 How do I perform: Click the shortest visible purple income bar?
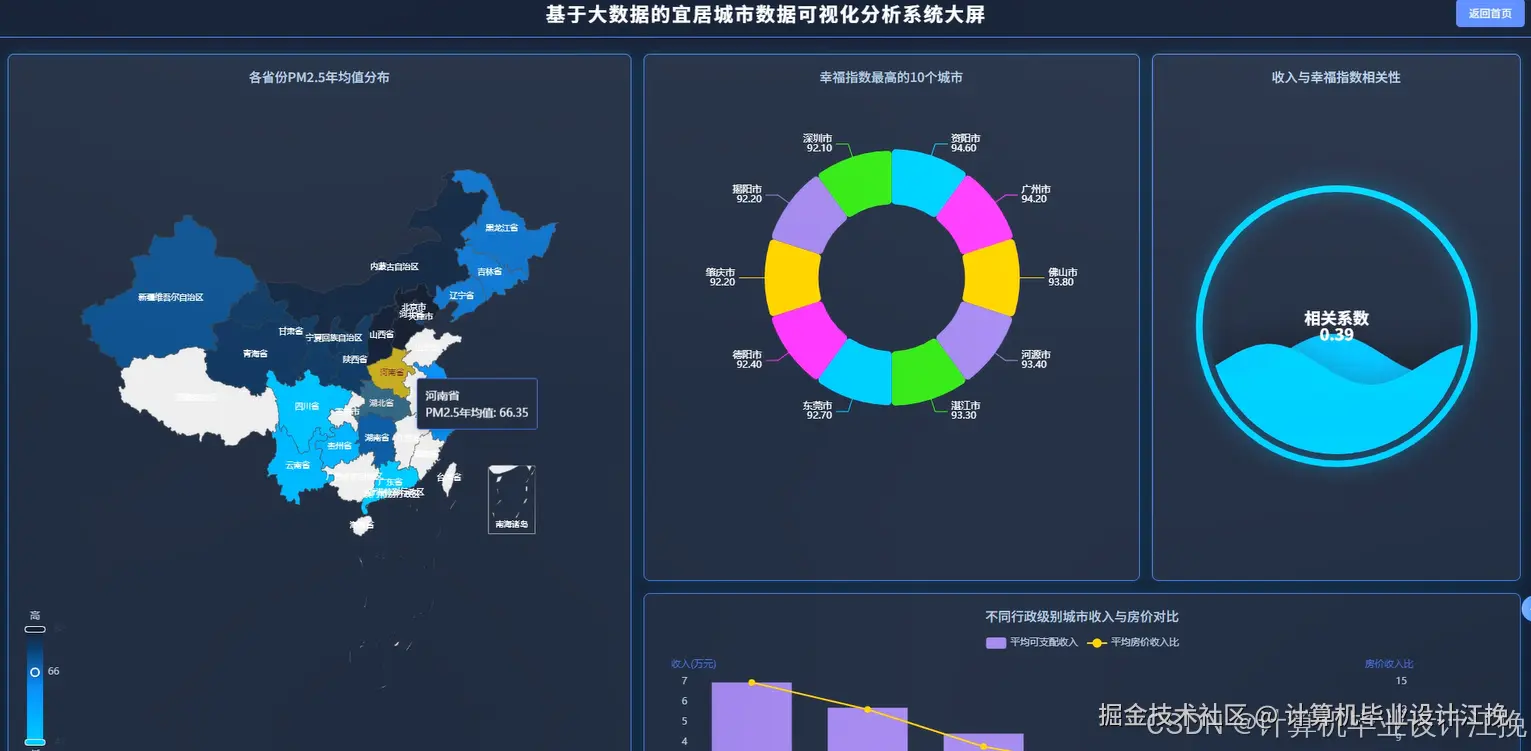[x=983, y=742]
